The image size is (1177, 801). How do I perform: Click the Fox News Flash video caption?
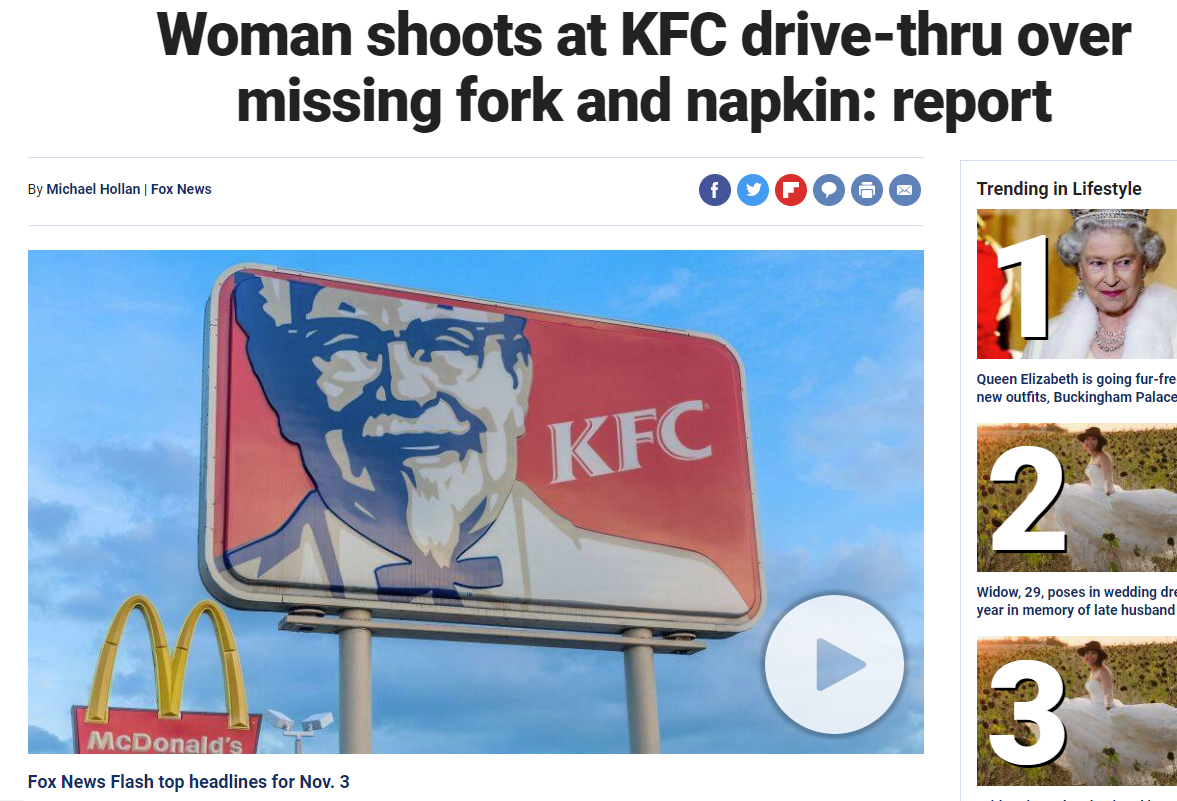pos(188,781)
